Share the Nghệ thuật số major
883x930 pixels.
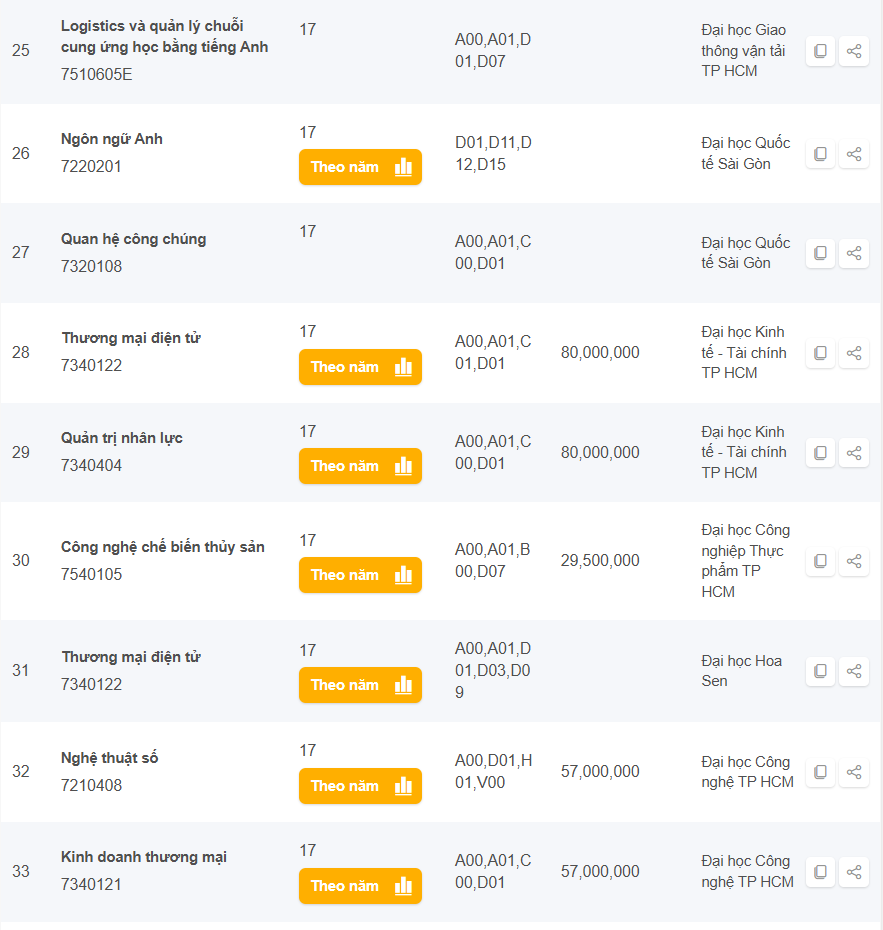[854, 772]
